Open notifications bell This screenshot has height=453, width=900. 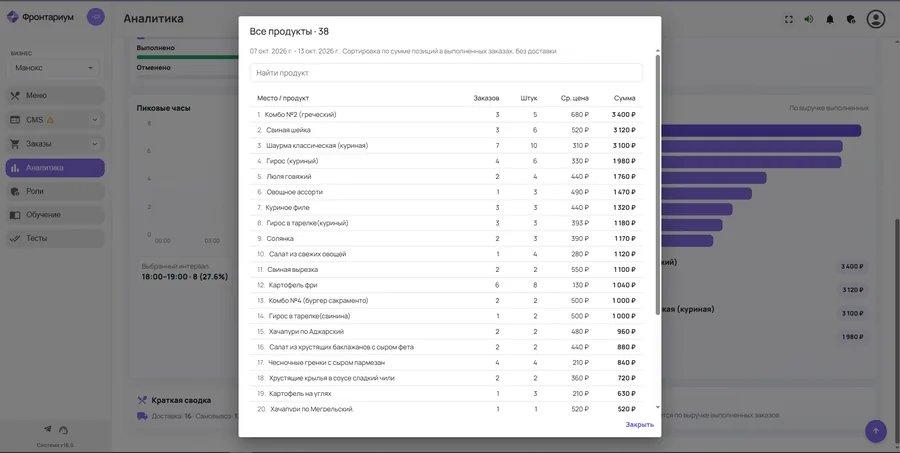pyautogui.click(x=829, y=19)
